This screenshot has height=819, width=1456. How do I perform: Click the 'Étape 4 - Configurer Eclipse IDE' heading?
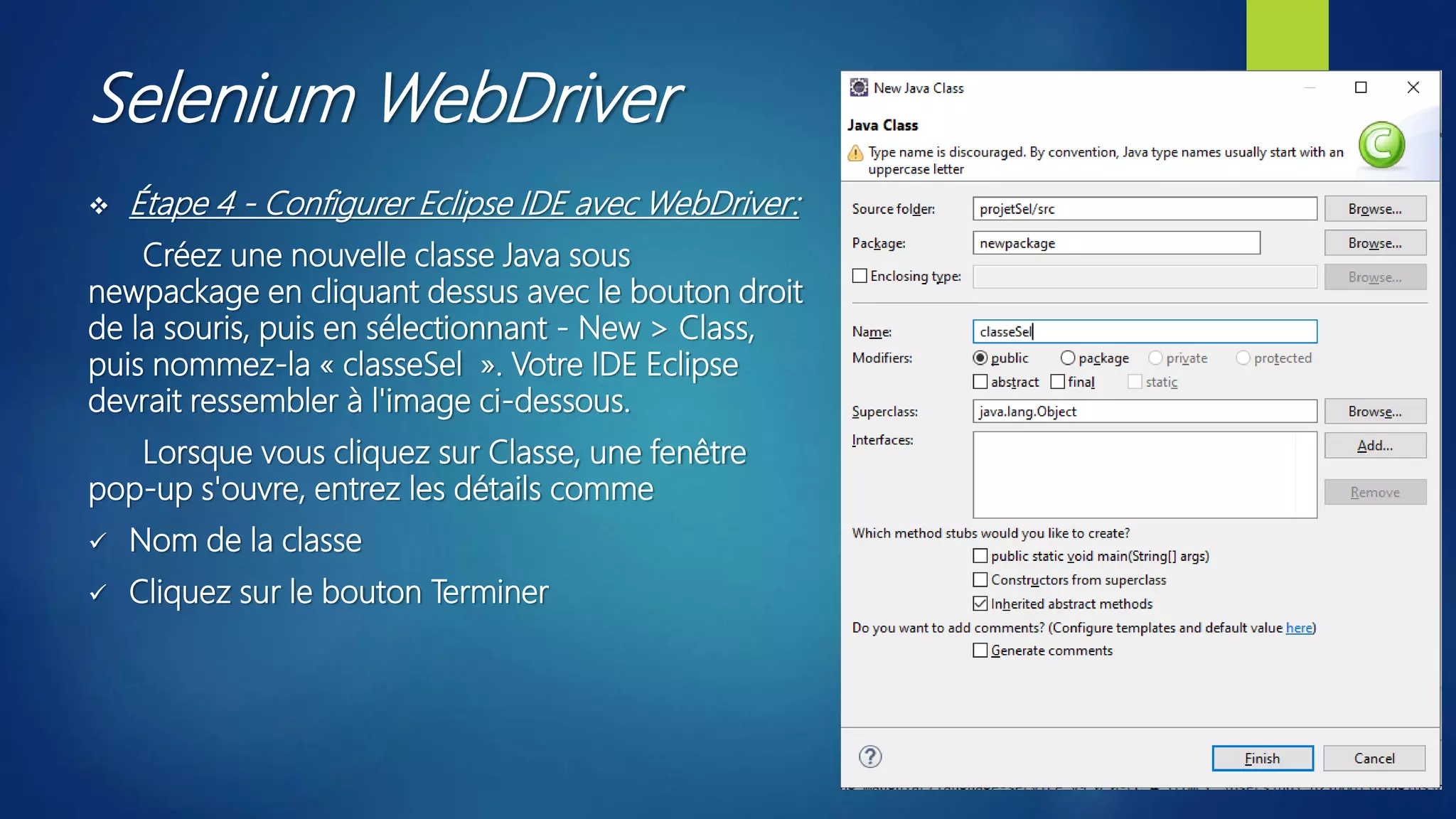pos(466,203)
